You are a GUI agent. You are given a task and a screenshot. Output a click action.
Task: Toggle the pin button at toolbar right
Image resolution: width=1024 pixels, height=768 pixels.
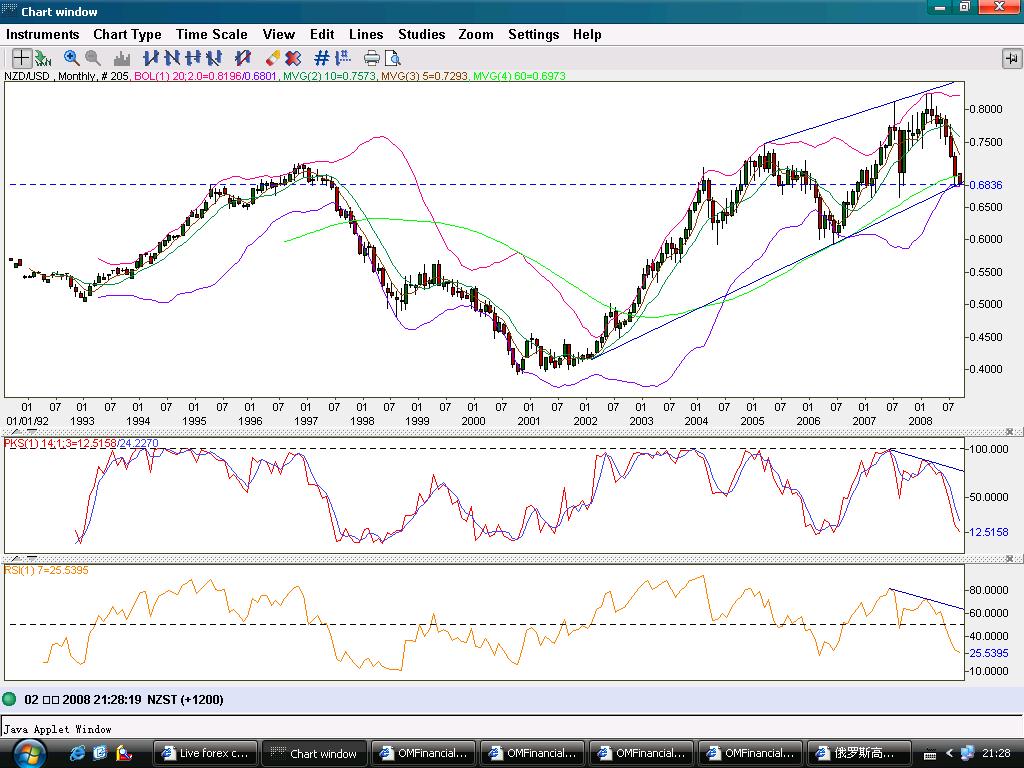click(1010, 58)
